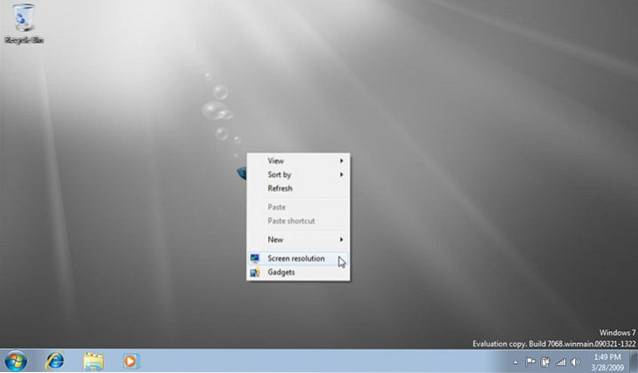Image resolution: width=638 pixels, height=373 pixels.
Task: Click the Show desktop button on the taskbar
Action: pyautogui.click(x=634, y=361)
